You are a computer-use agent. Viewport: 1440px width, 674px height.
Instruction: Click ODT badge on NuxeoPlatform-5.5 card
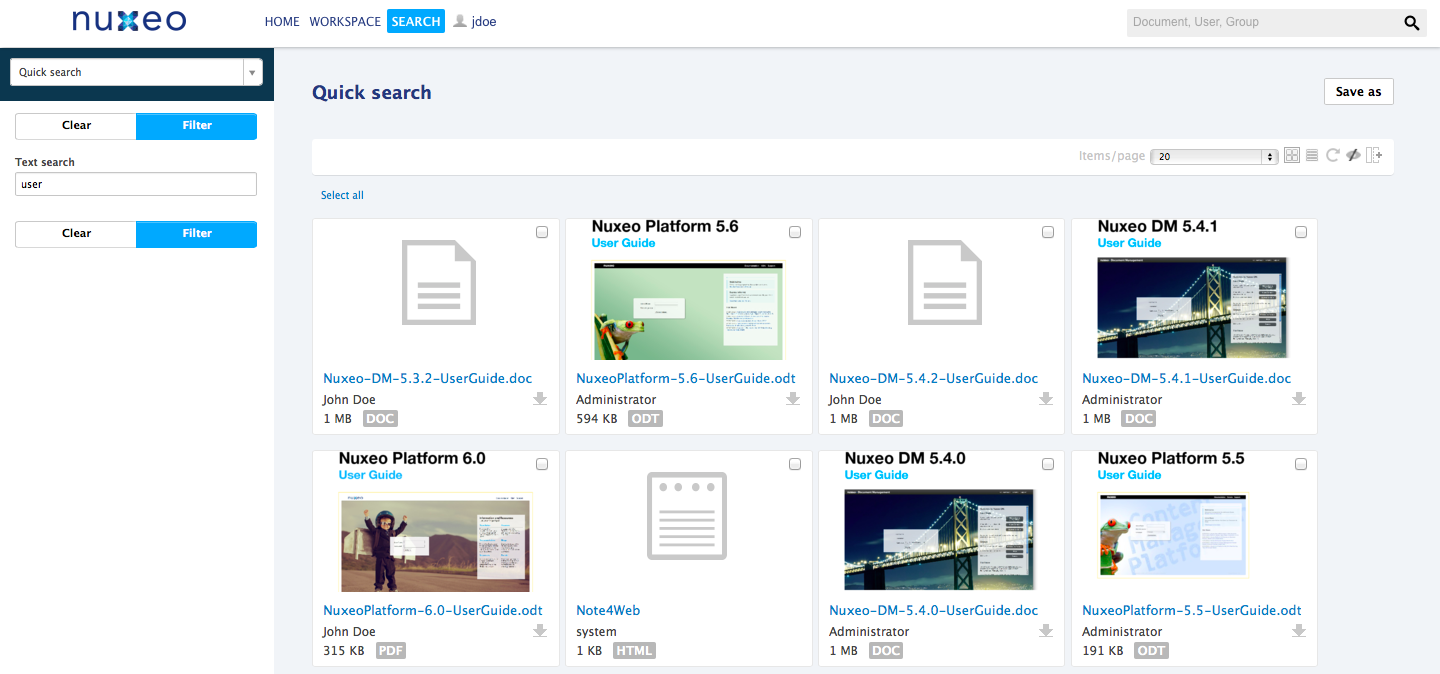pos(1151,651)
